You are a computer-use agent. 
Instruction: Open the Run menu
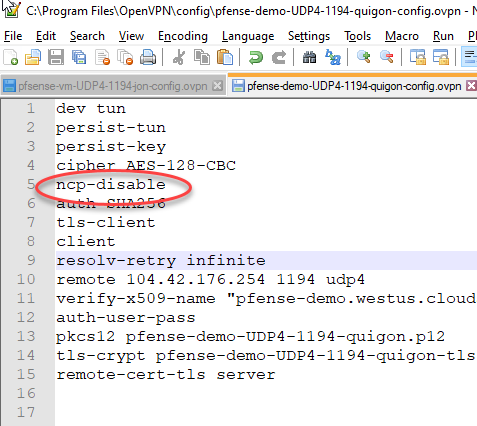pos(443,36)
